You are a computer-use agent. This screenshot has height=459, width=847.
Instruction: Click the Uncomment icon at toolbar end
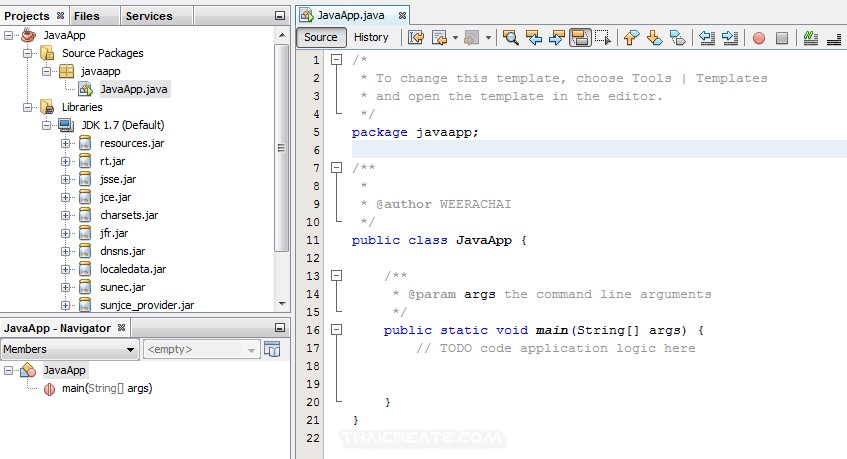(834, 38)
